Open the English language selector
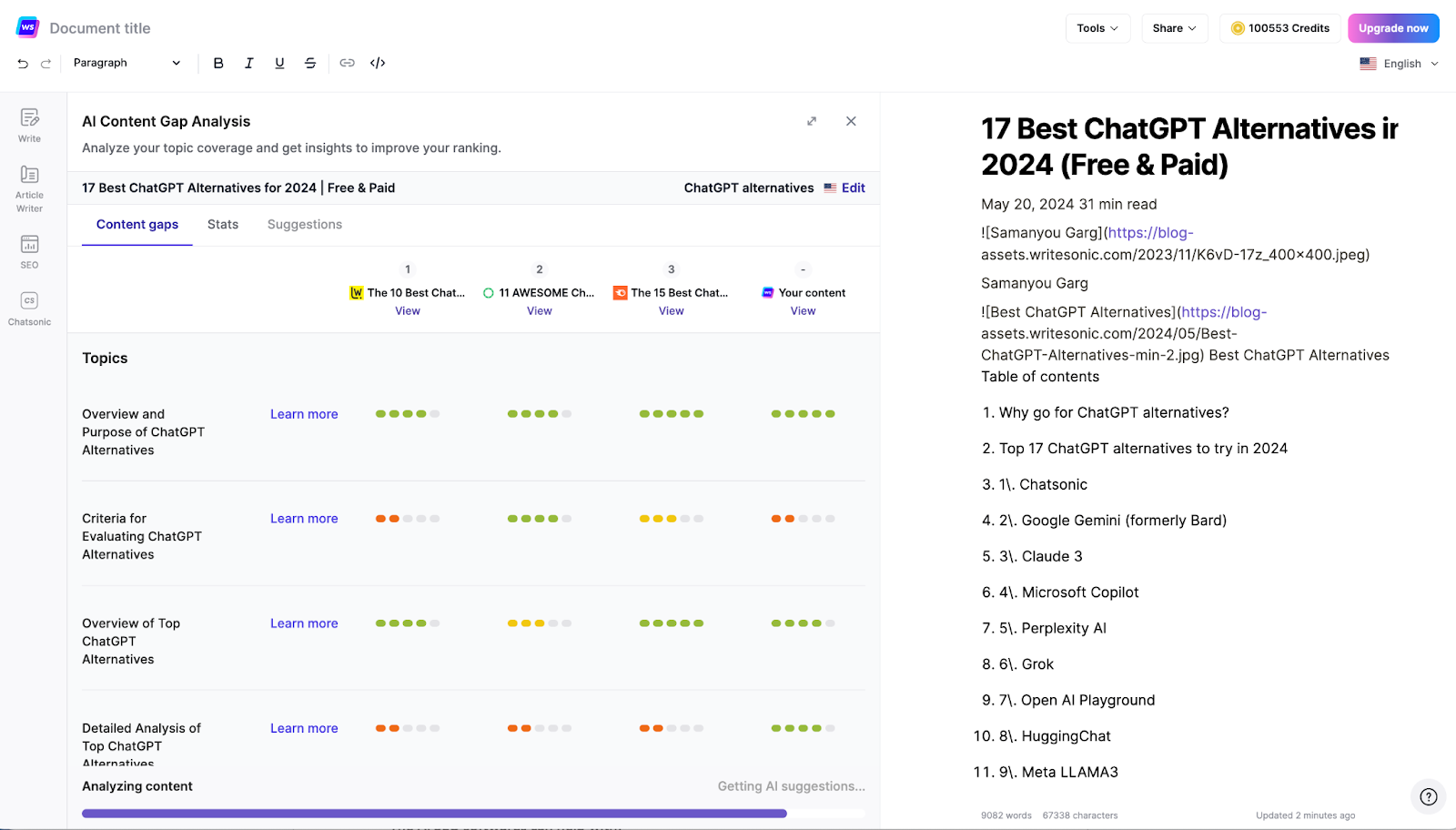The height and width of the screenshot is (830, 1456). click(1400, 64)
